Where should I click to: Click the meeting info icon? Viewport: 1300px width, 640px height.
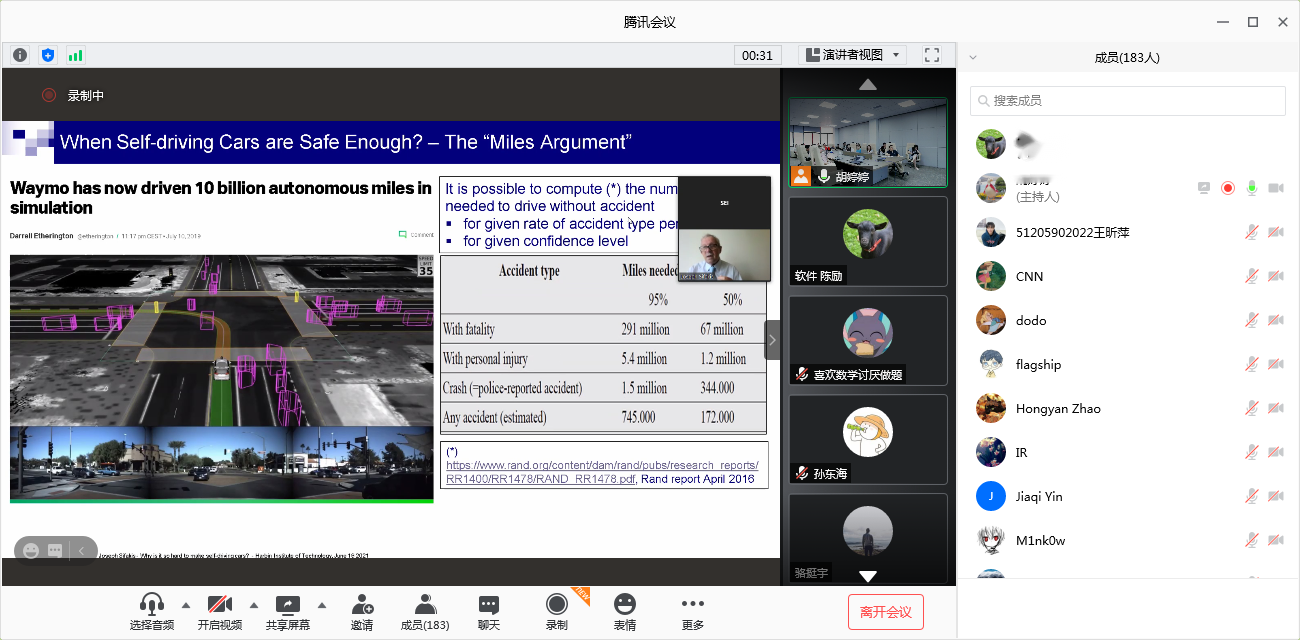pos(20,55)
